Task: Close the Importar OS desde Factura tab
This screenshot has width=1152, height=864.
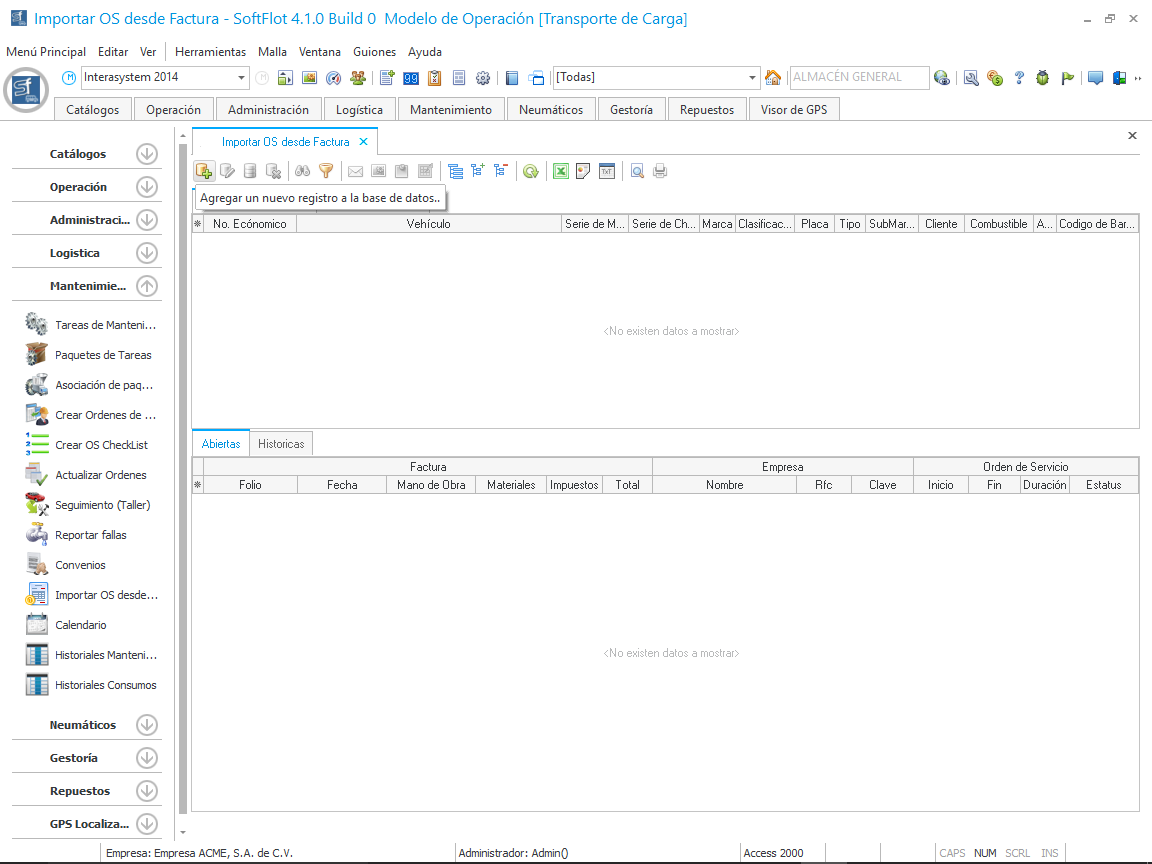Action: (364, 142)
